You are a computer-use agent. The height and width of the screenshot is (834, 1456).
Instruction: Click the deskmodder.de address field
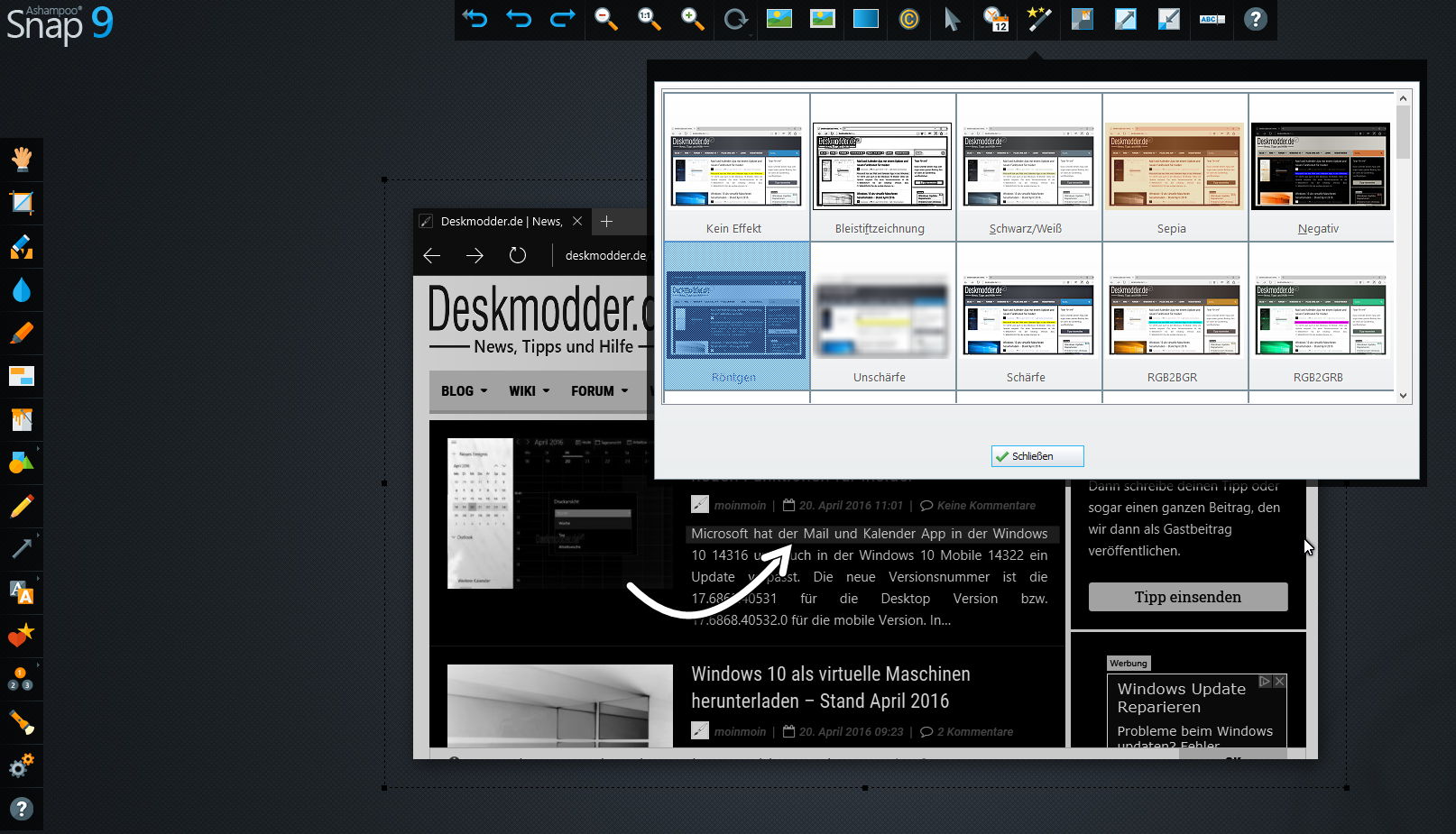click(605, 256)
